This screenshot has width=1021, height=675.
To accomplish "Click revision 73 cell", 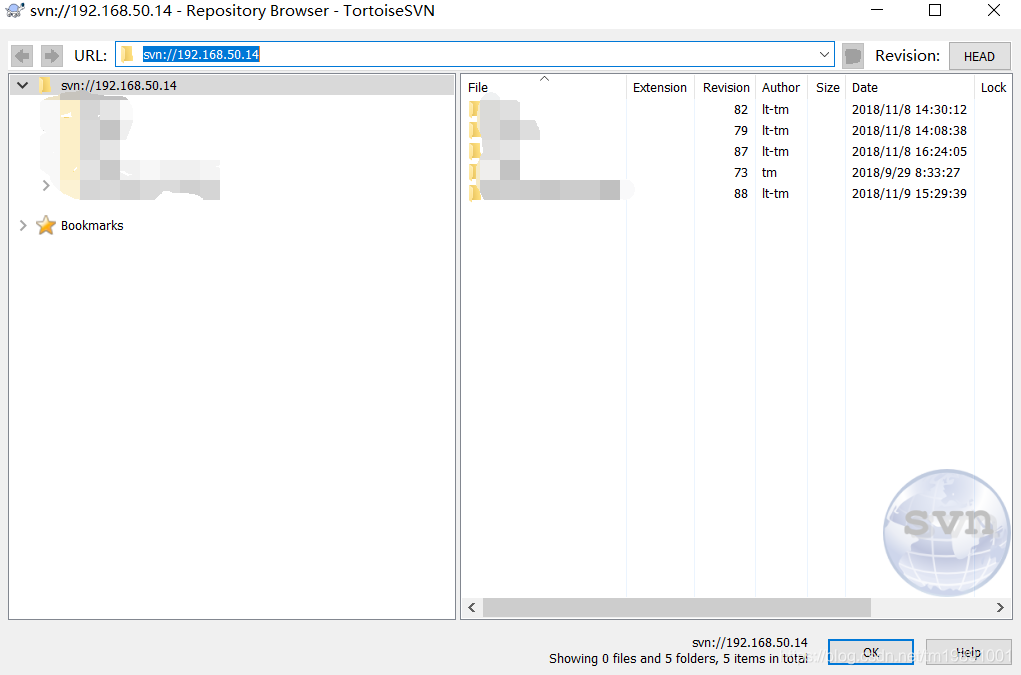I will [x=740, y=172].
